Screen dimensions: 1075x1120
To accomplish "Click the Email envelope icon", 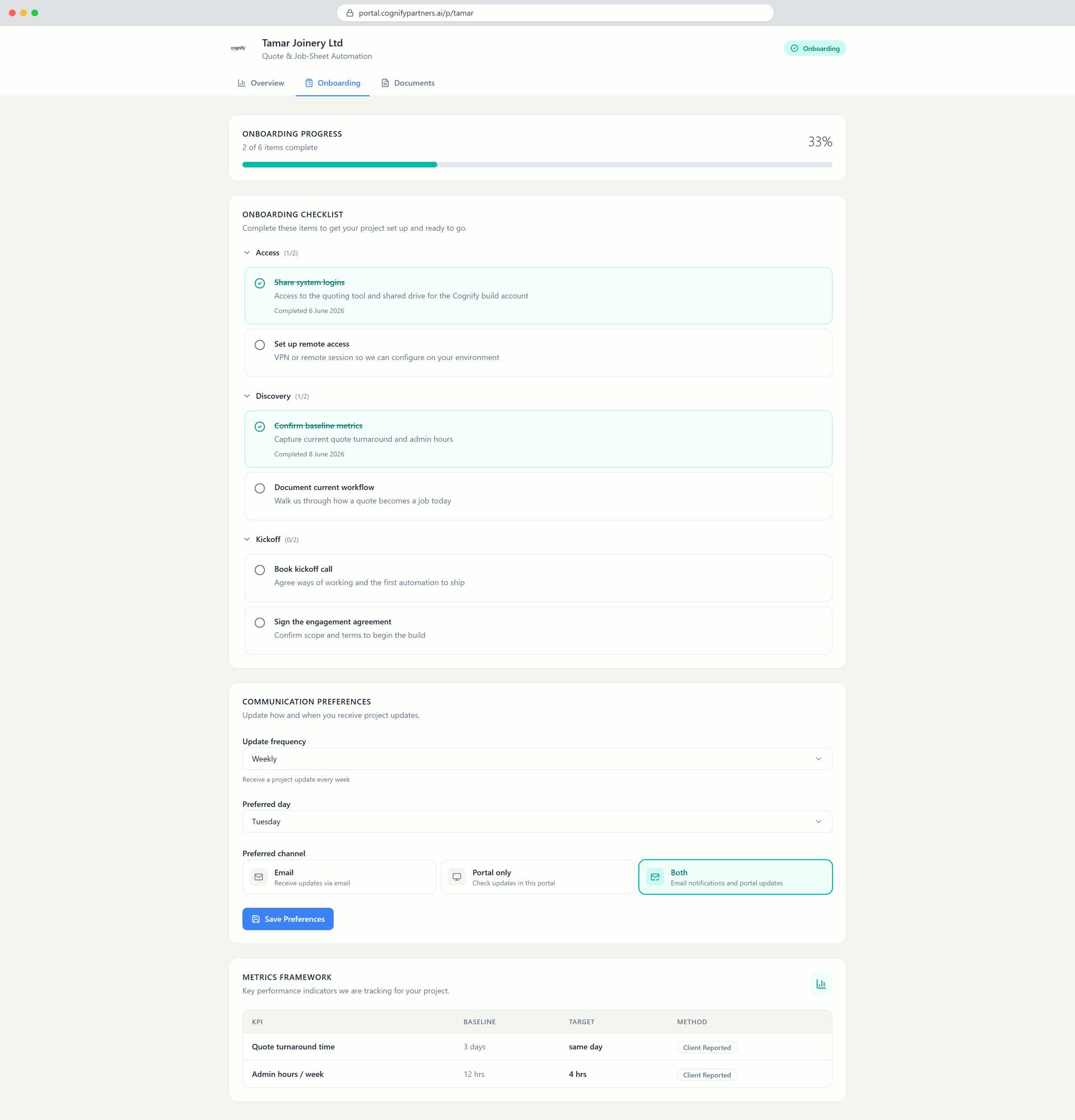I will [x=259, y=876].
